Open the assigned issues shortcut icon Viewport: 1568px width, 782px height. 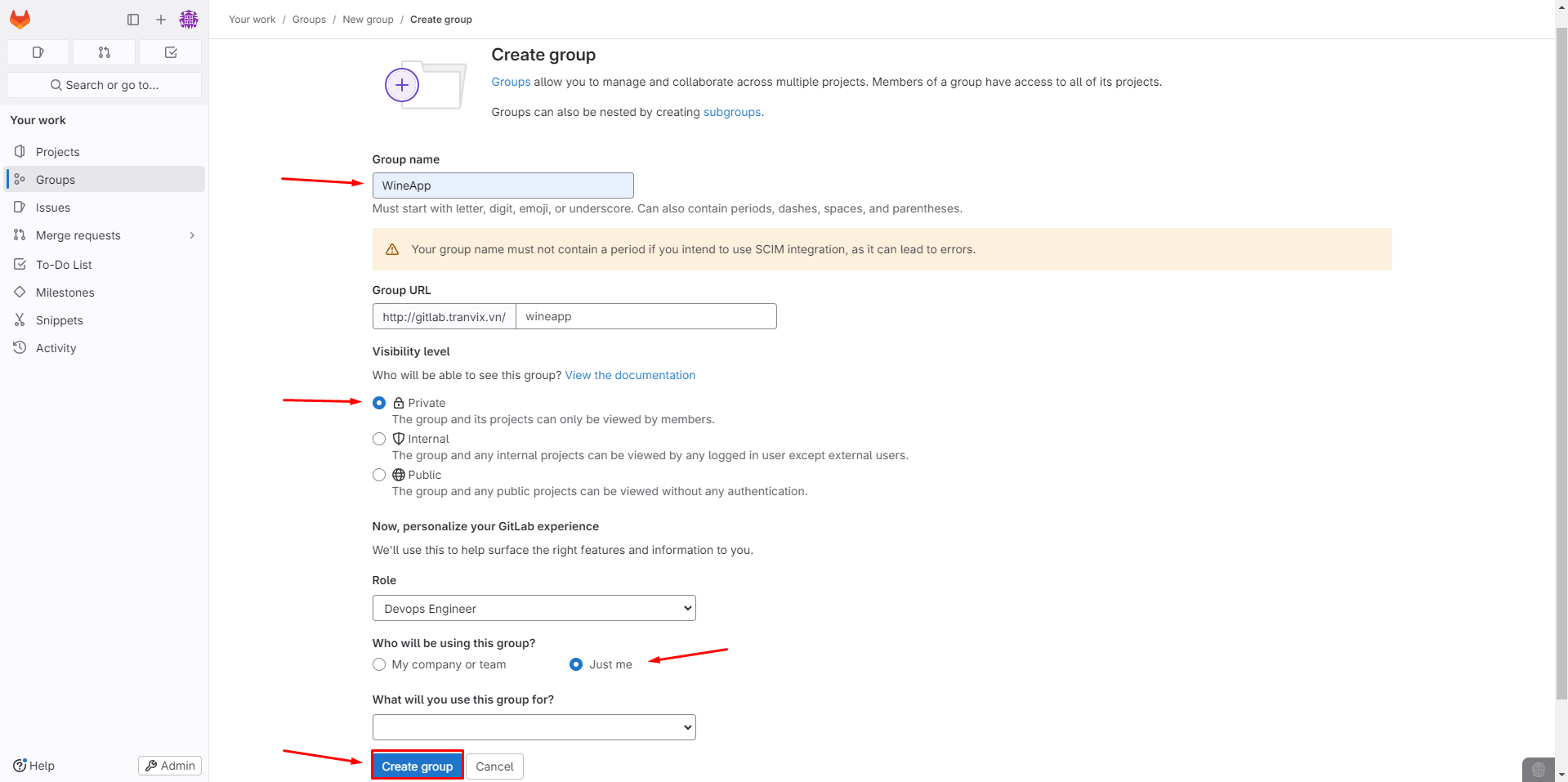coord(38,52)
